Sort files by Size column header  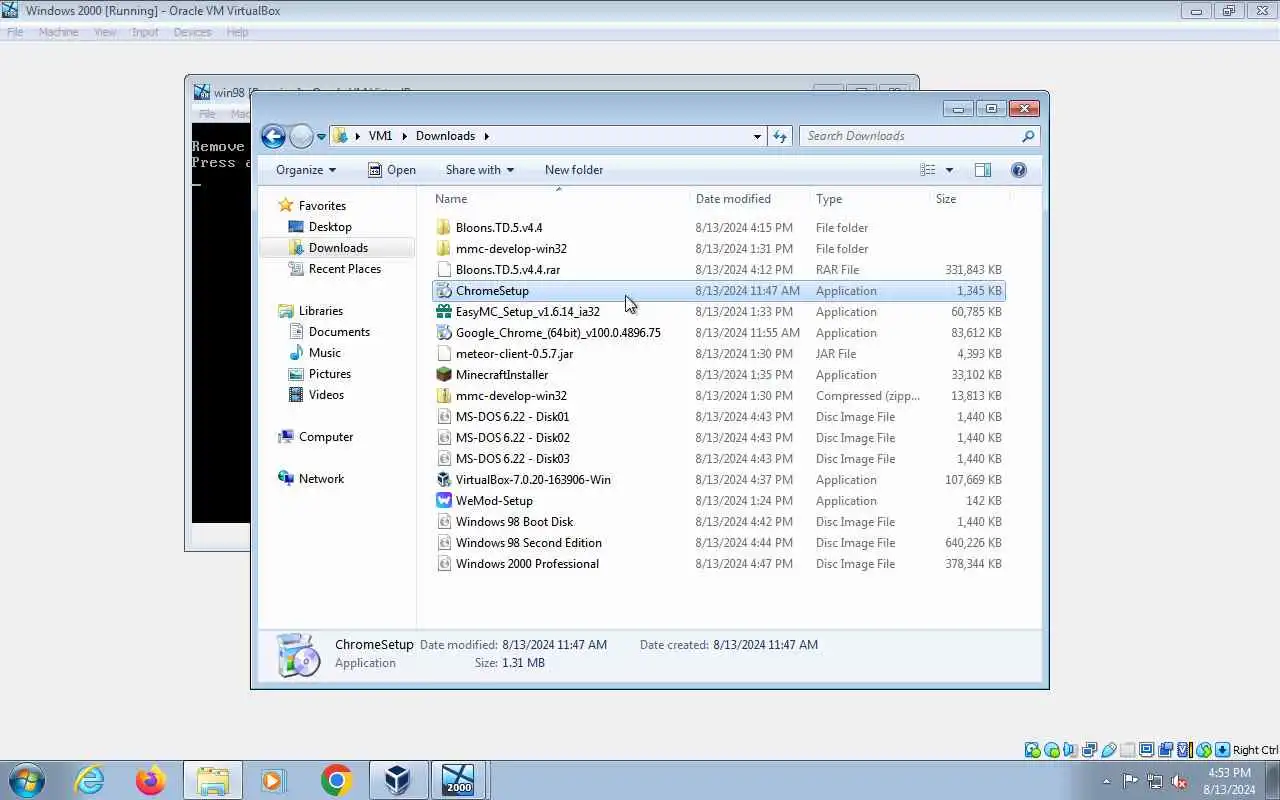coord(968,199)
